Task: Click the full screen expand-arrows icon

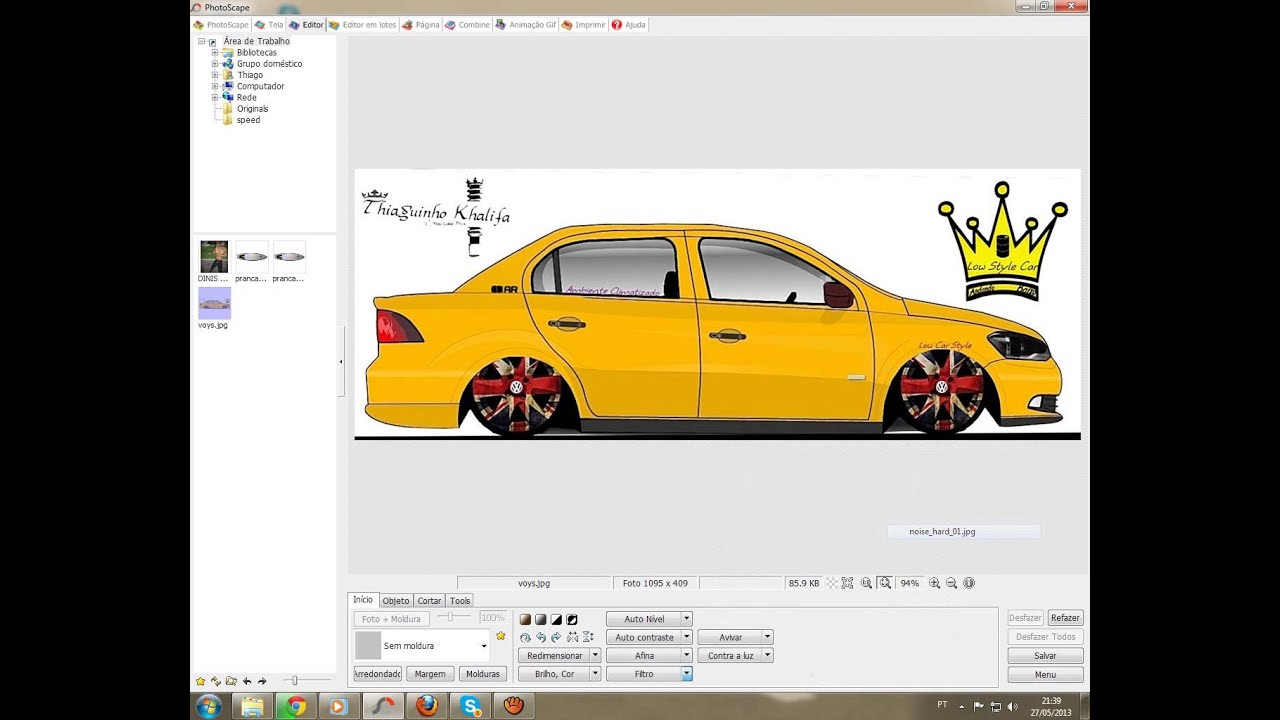Action: [848, 583]
